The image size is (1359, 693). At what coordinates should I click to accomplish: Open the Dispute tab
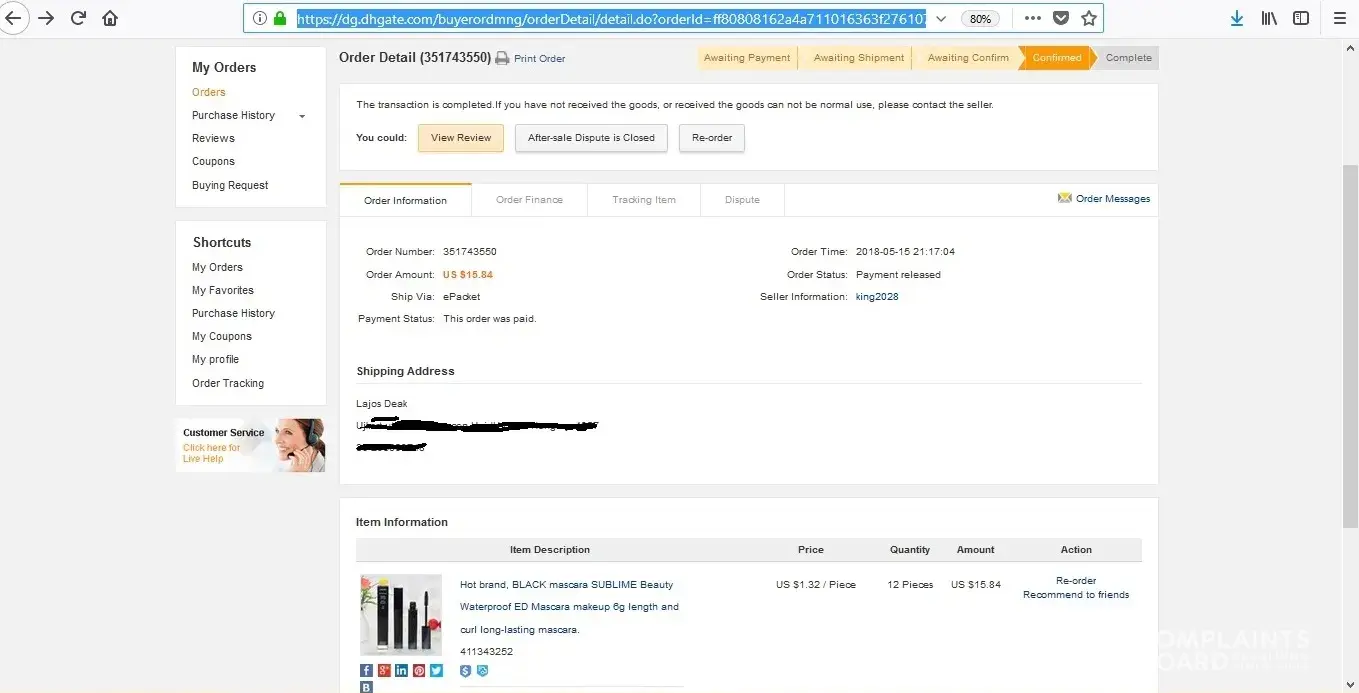(742, 200)
